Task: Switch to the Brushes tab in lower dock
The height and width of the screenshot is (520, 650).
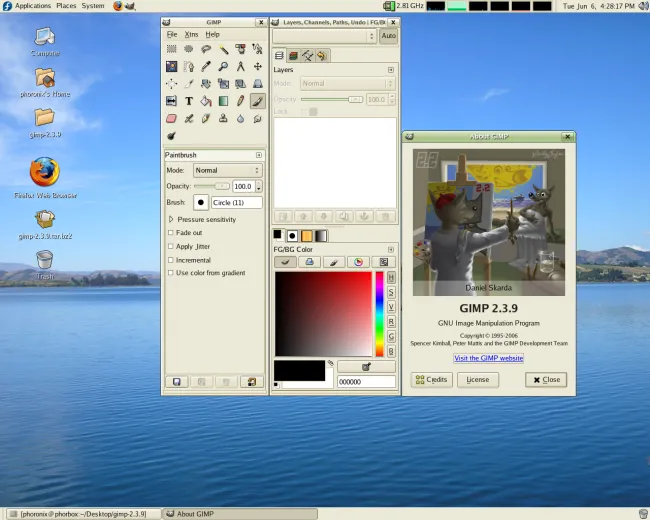Action: point(292,236)
